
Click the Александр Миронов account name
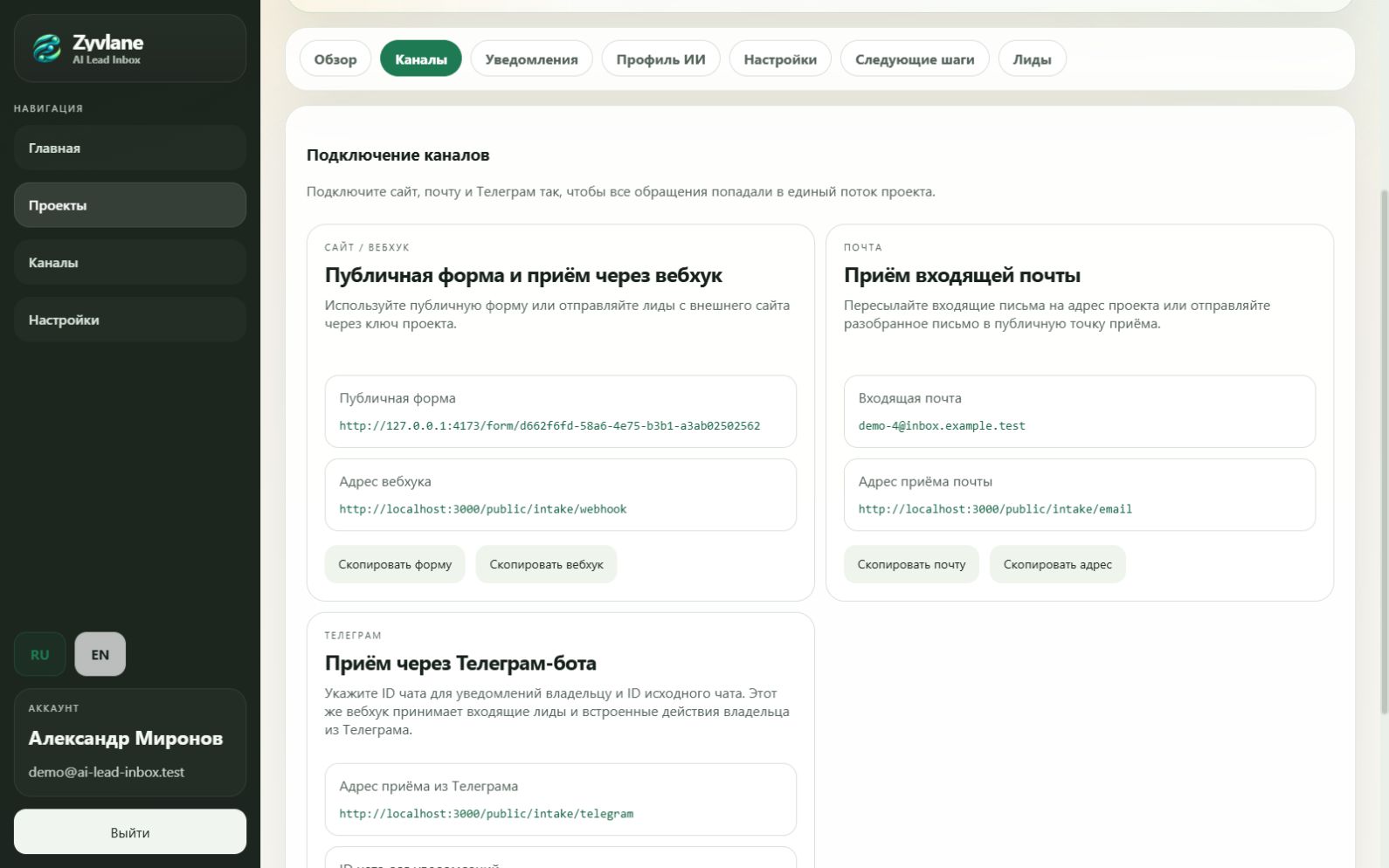click(x=126, y=739)
